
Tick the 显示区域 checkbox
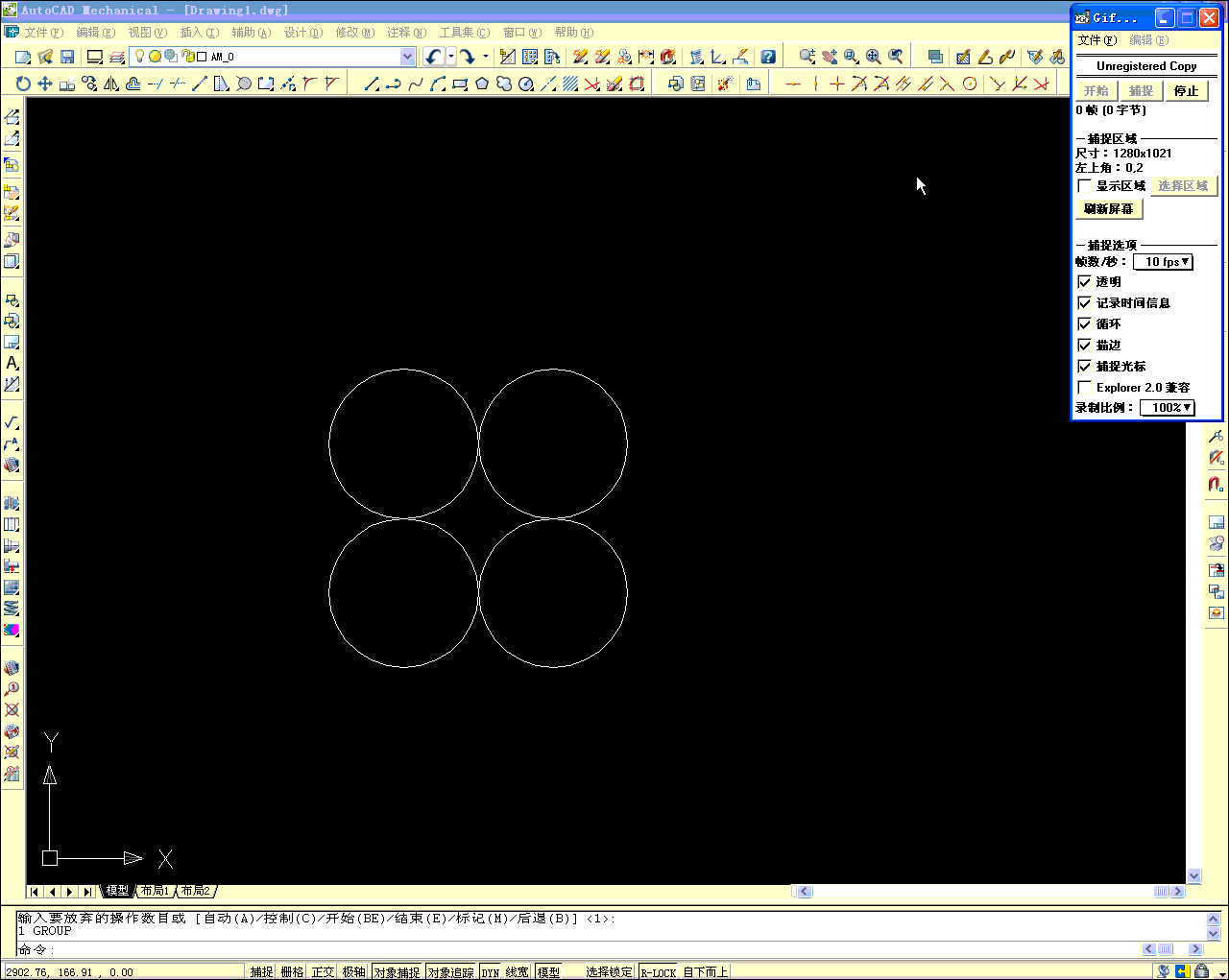tap(1085, 185)
